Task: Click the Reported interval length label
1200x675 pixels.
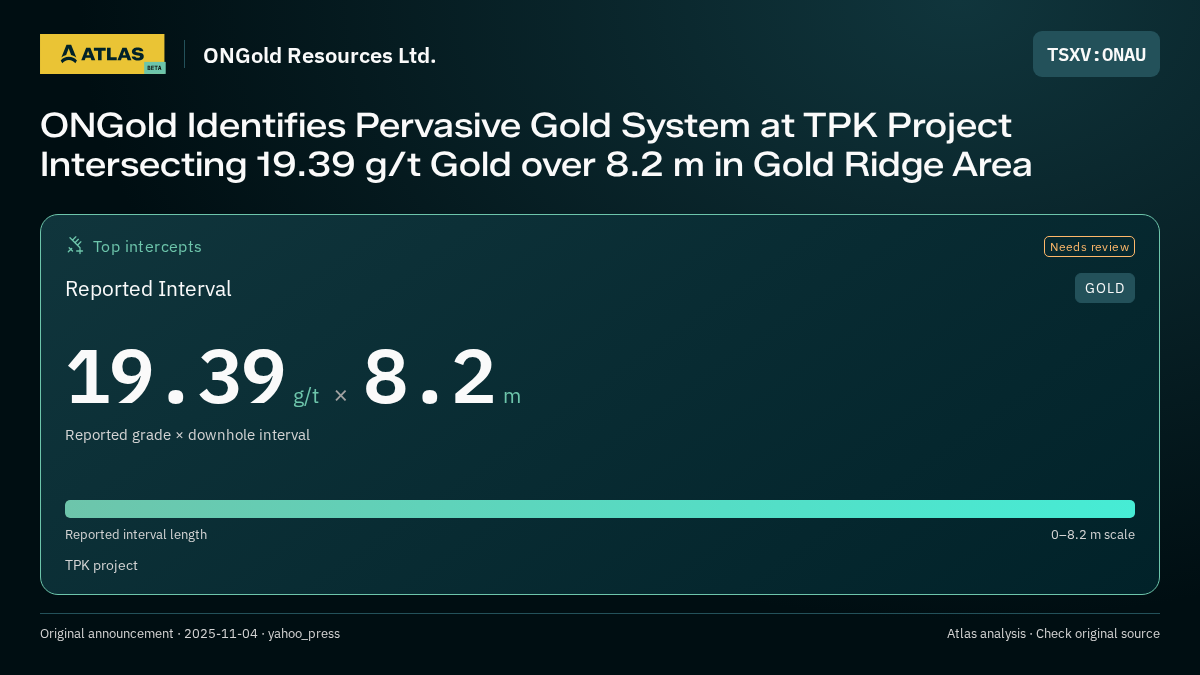Action: (x=136, y=535)
